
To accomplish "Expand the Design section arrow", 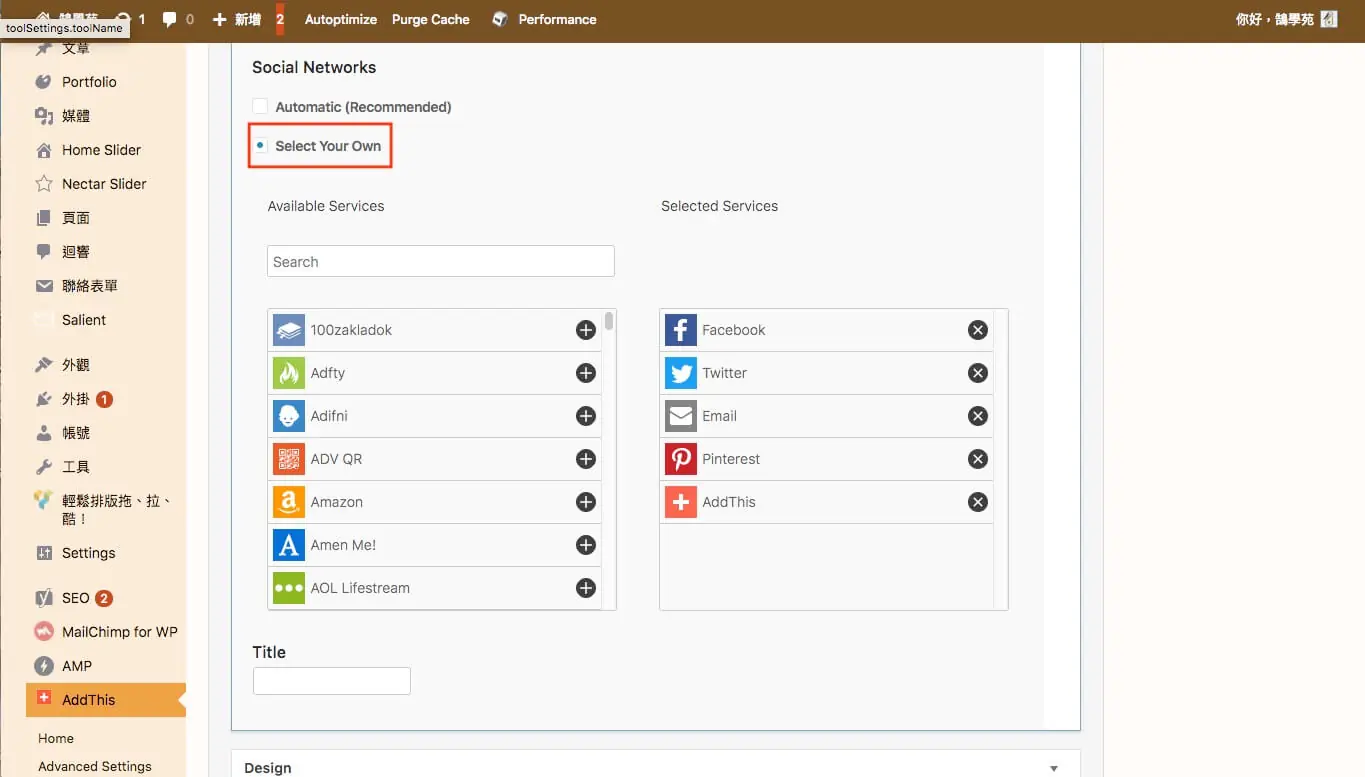I will click(1054, 768).
